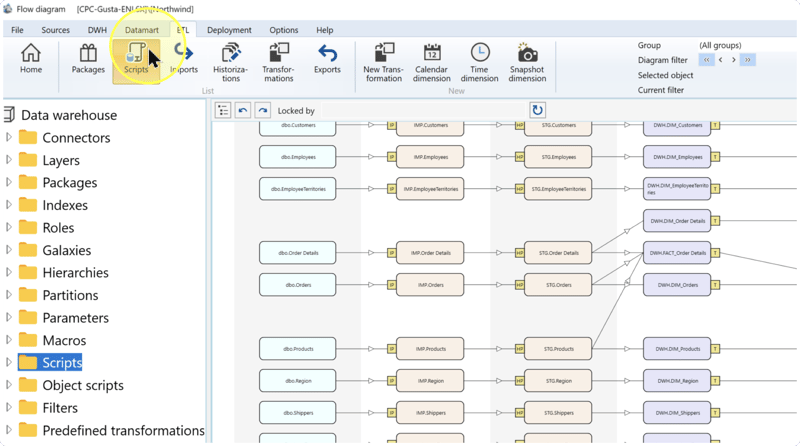Viewport: 800px width, 446px height.
Task: Switch to the Datamart tab
Action: click(141, 30)
